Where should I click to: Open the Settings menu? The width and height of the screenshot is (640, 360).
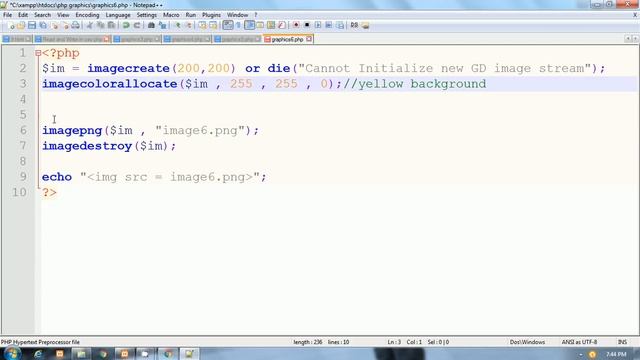tap(147, 15)
